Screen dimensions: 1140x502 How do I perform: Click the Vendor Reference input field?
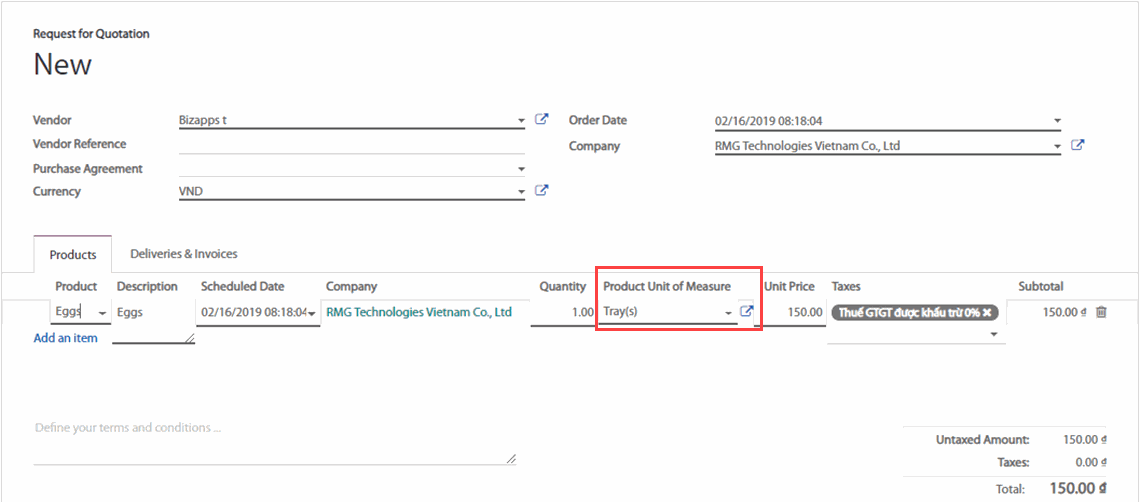coord(350,144)
